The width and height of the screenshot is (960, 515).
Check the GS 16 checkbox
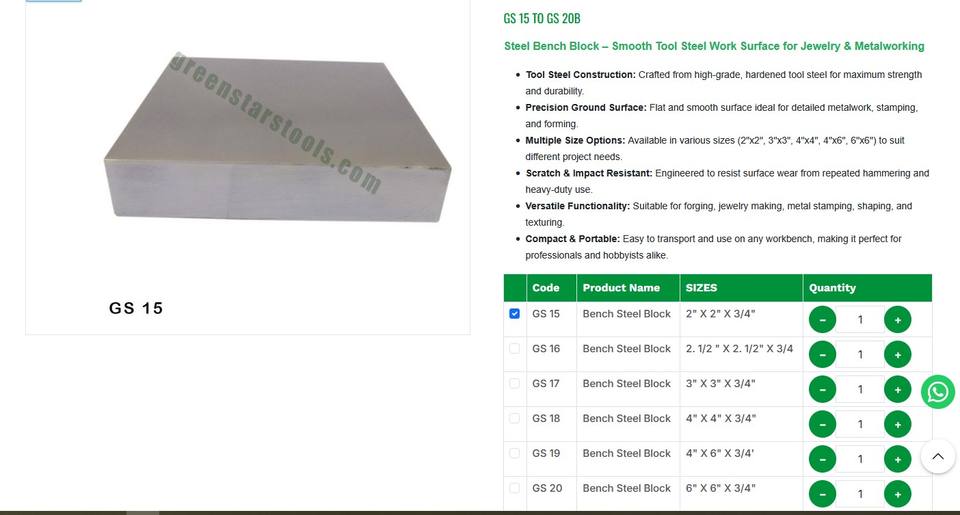(x=514, y=348)
